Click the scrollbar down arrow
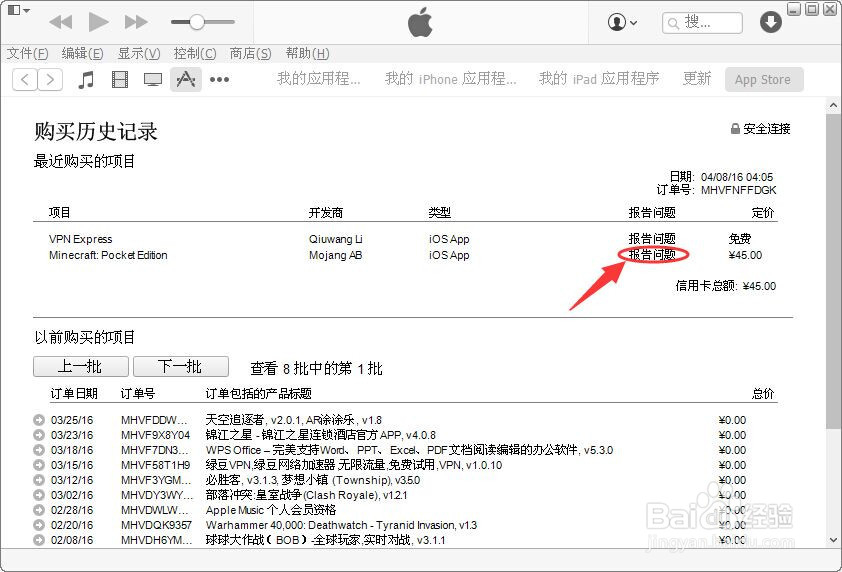842x572 pixels. 833,540
